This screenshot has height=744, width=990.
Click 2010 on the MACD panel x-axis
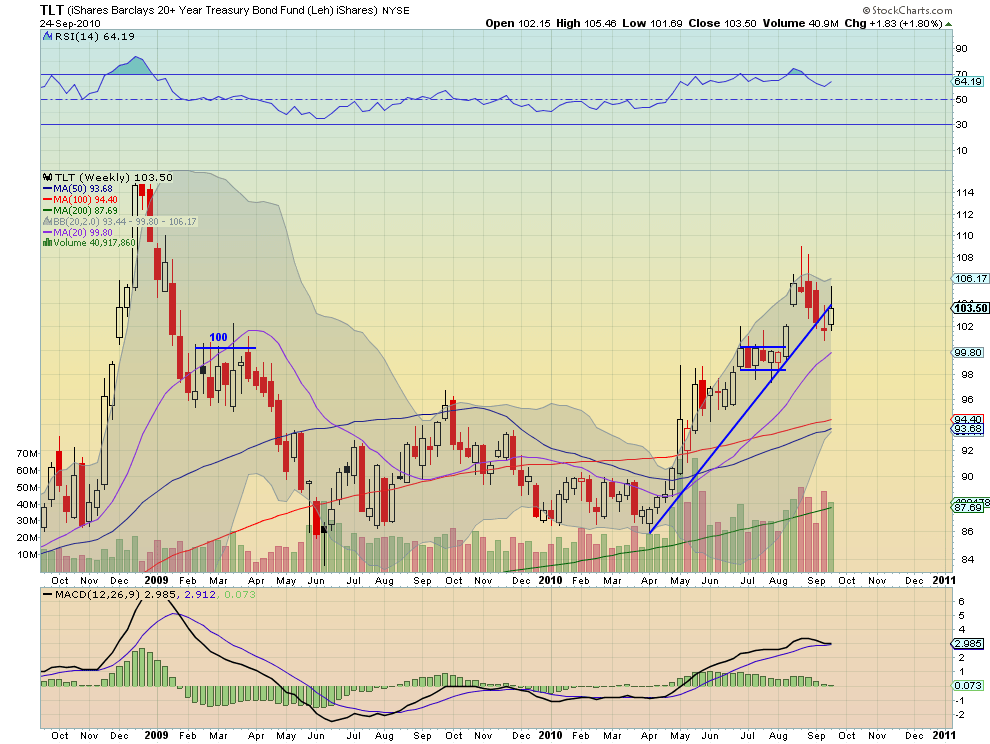tap(551, 735)
